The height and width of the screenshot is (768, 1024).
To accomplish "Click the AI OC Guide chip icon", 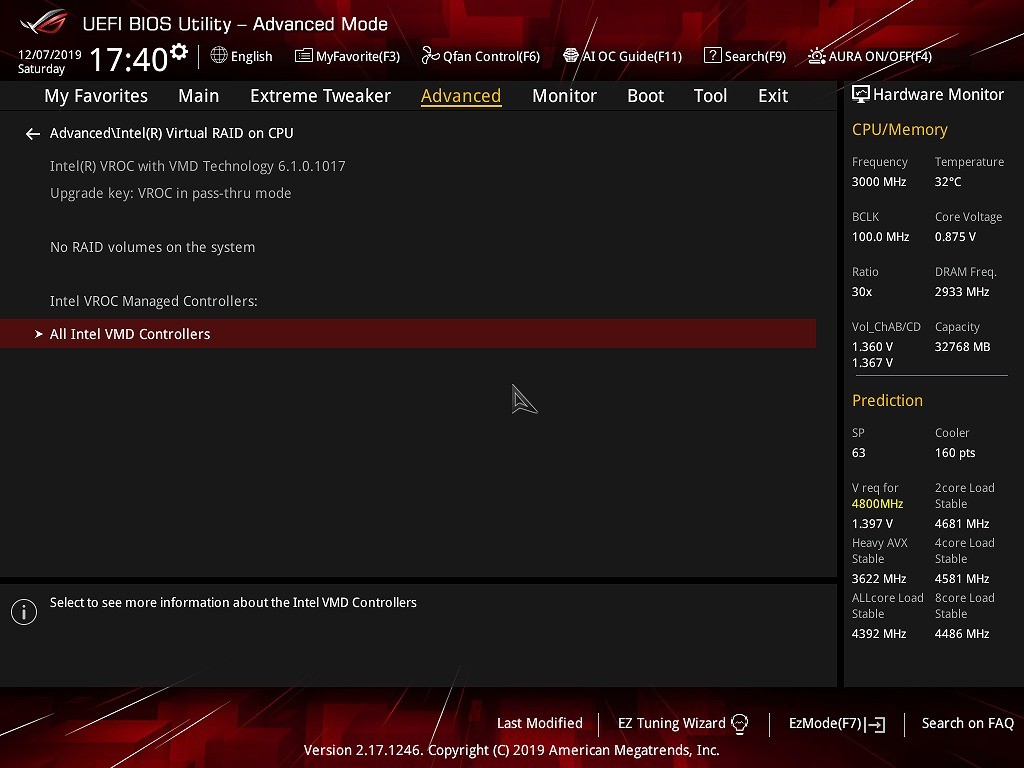I will point(571,56).
